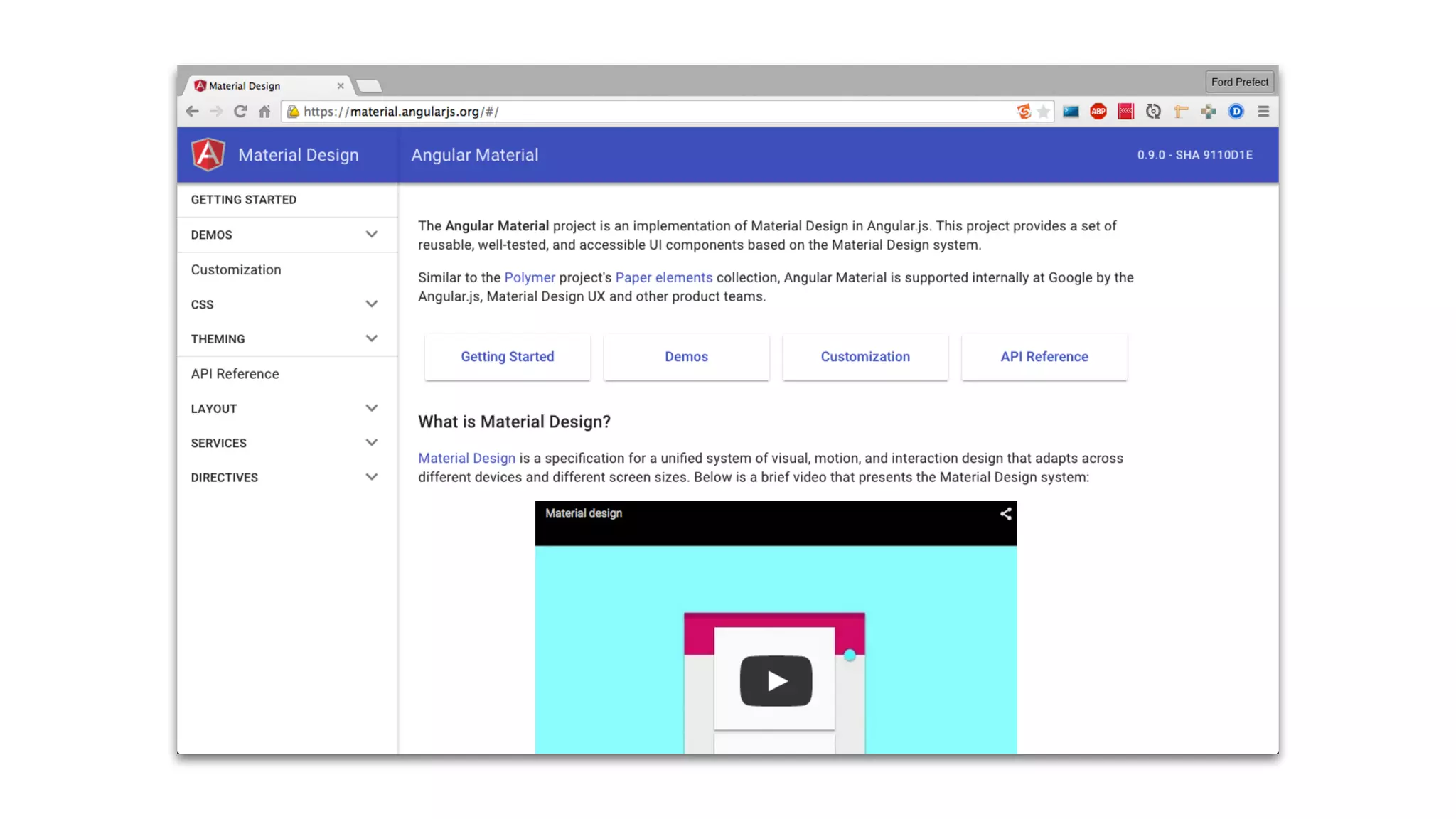Click the URL address bar
This screenshot has width=1456, height=819.
640,112
